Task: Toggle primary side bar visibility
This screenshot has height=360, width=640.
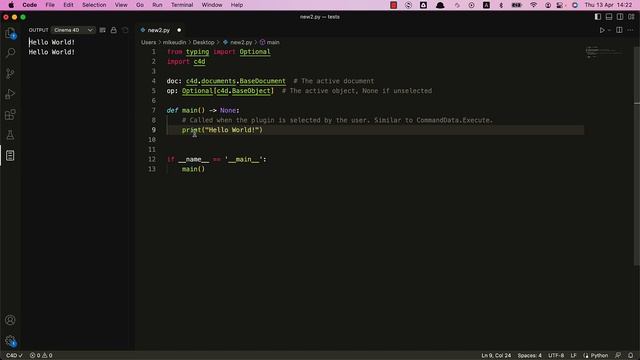Action: (598, 17)
